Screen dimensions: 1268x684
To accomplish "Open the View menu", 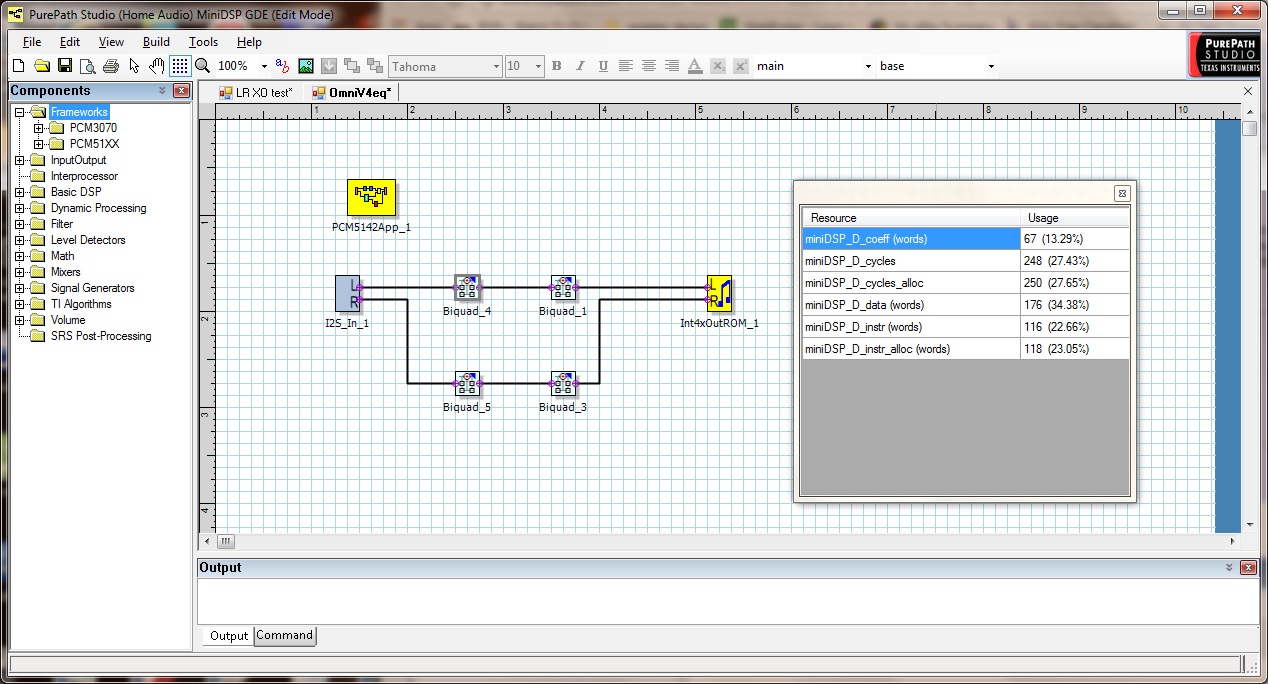I will (x=111, y=42).
